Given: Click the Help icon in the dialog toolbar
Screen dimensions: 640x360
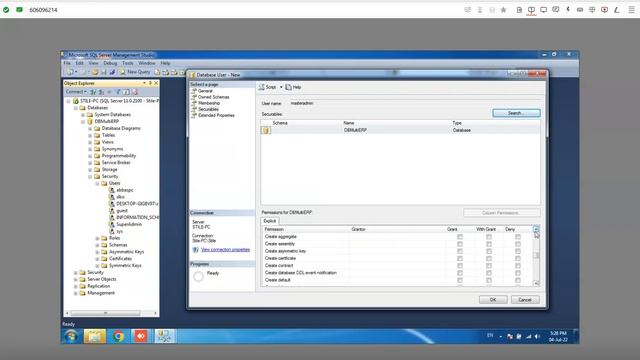Looking at the screenshot, I should tap(288, 87).
